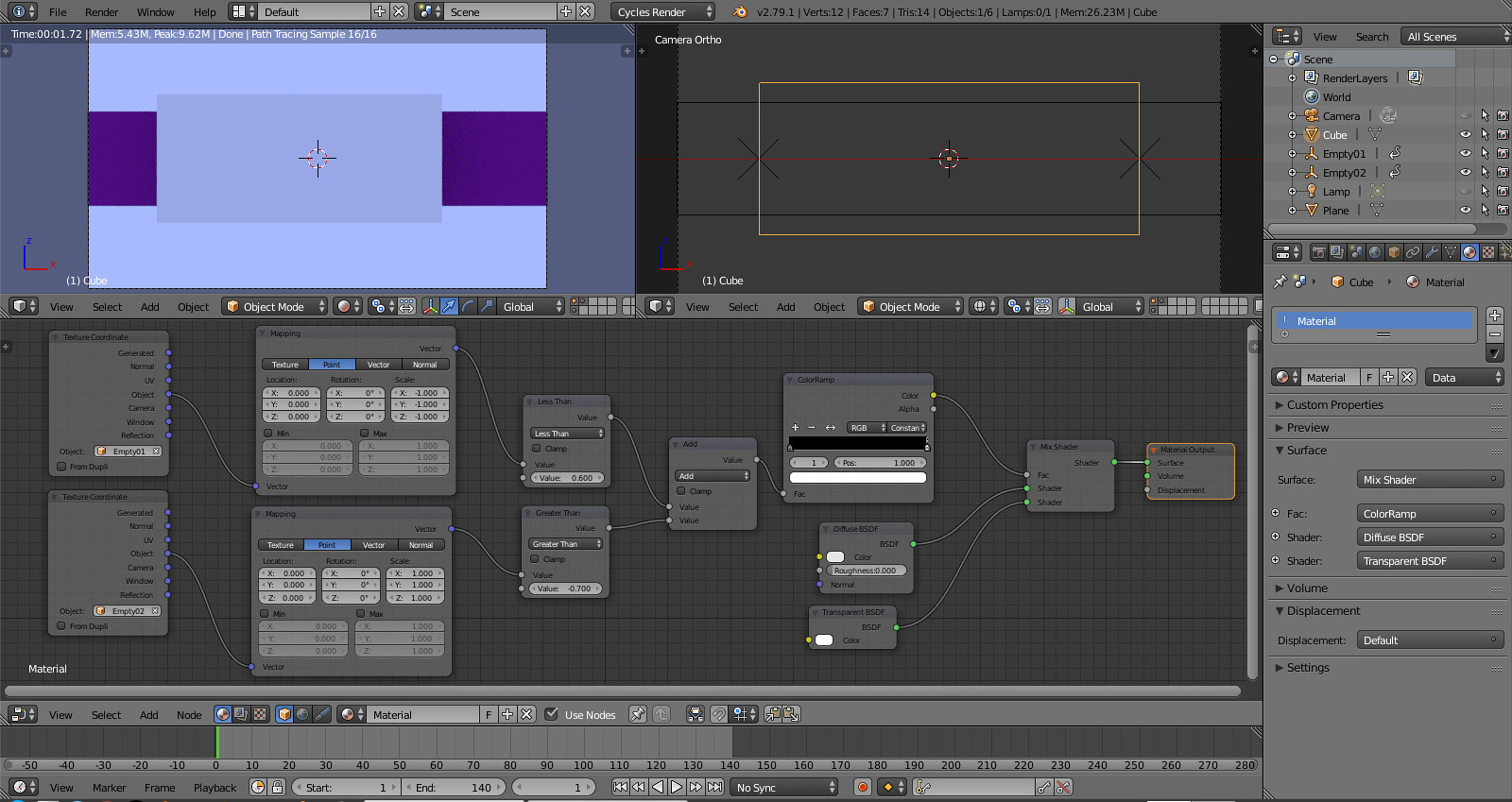Hide the Cube object in outliner
The width and height of the screenshot is (1512, 802).
click(1465, 135)
